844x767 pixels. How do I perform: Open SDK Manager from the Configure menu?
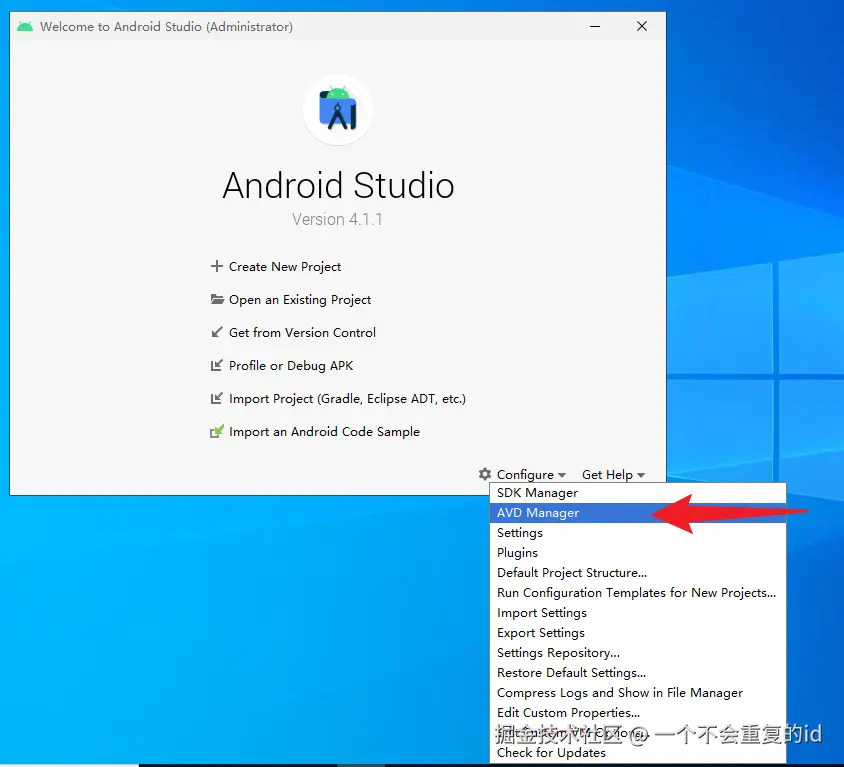point(638,492)
